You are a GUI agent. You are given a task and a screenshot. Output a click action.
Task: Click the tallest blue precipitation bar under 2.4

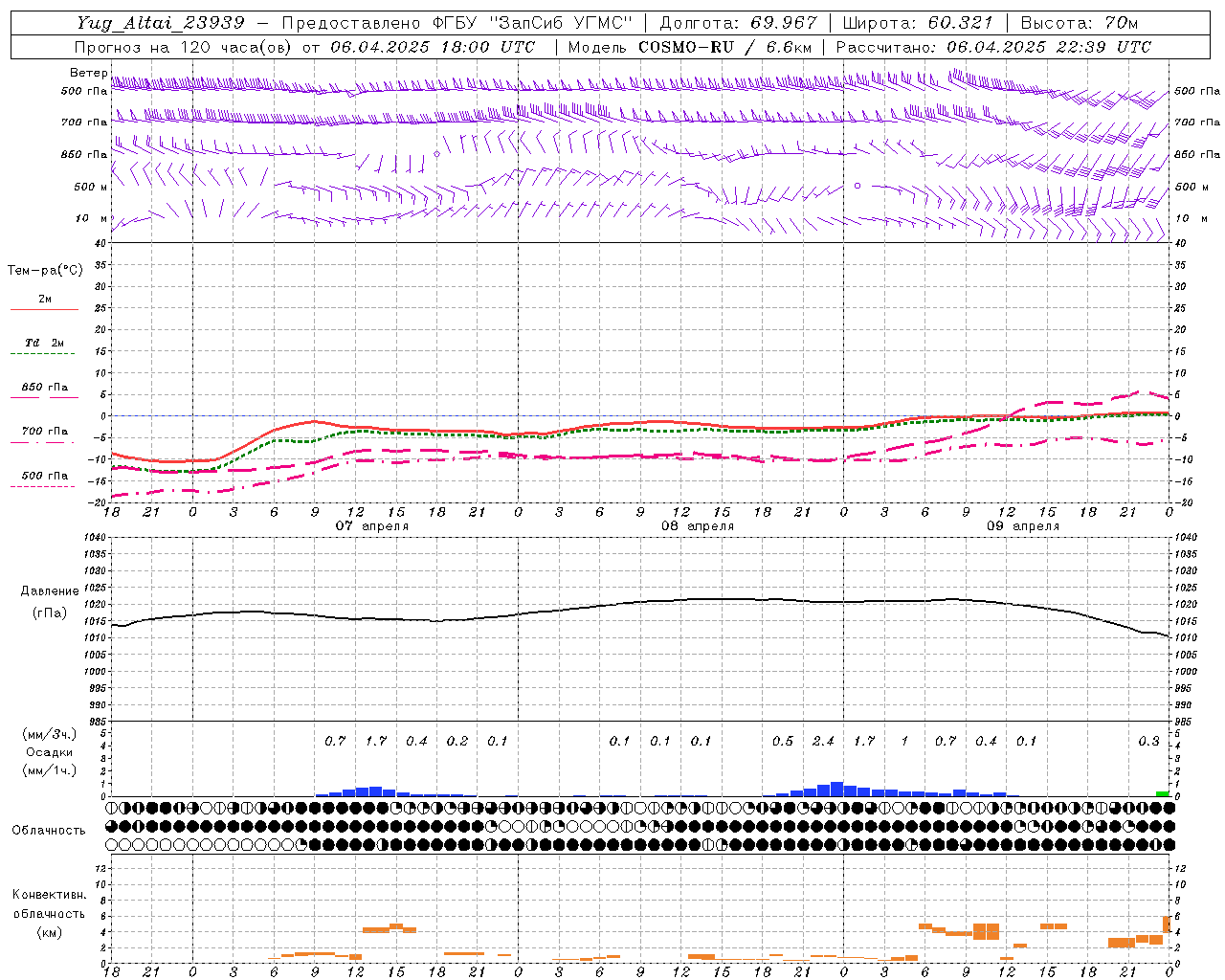pyautogui.click(x=836, y=789)
